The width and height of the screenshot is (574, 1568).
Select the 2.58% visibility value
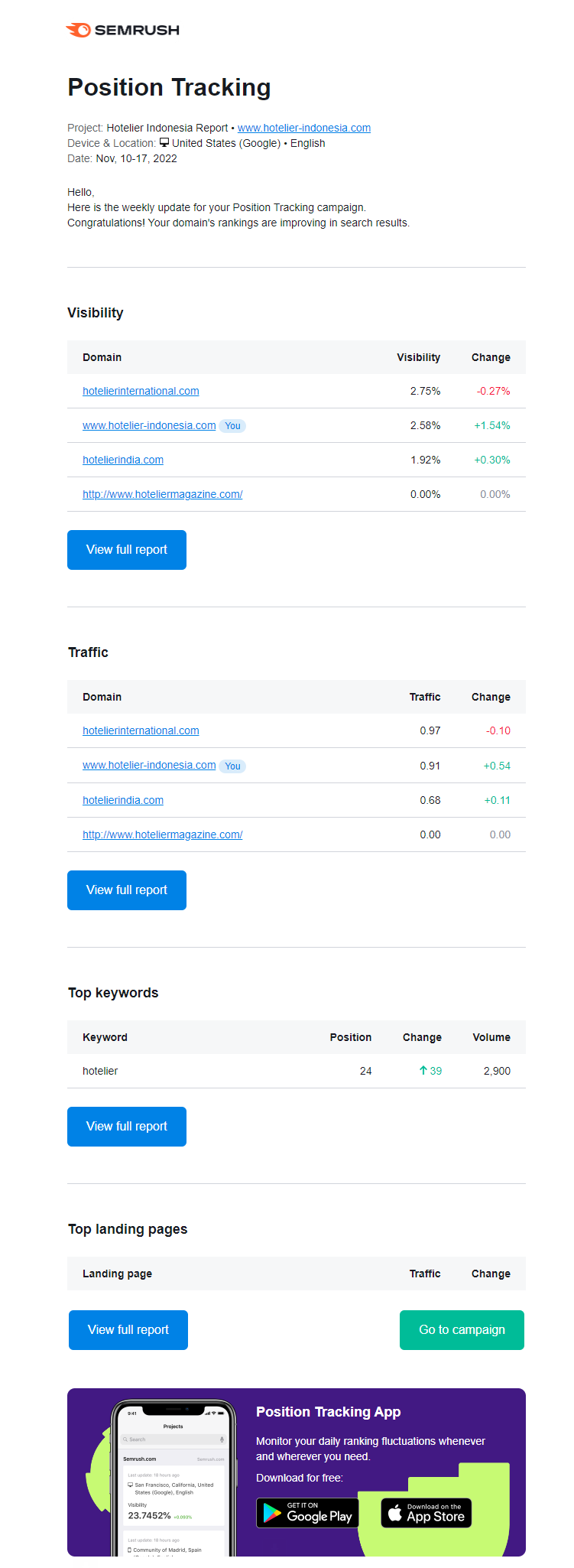[x=425, y=425]
